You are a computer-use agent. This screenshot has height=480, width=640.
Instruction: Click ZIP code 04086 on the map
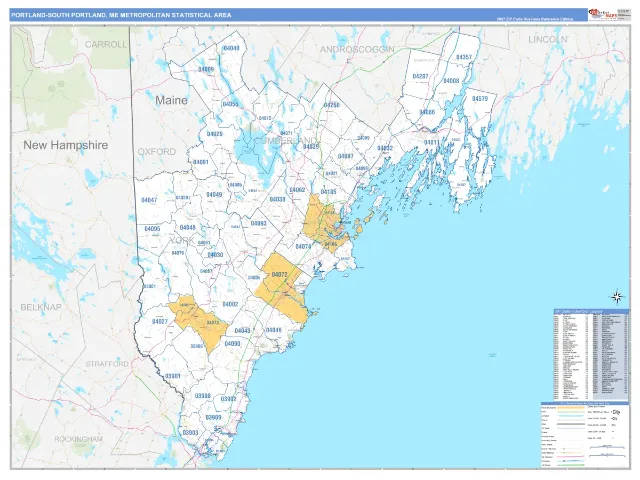pyautogui.click(x=427, y=112)
